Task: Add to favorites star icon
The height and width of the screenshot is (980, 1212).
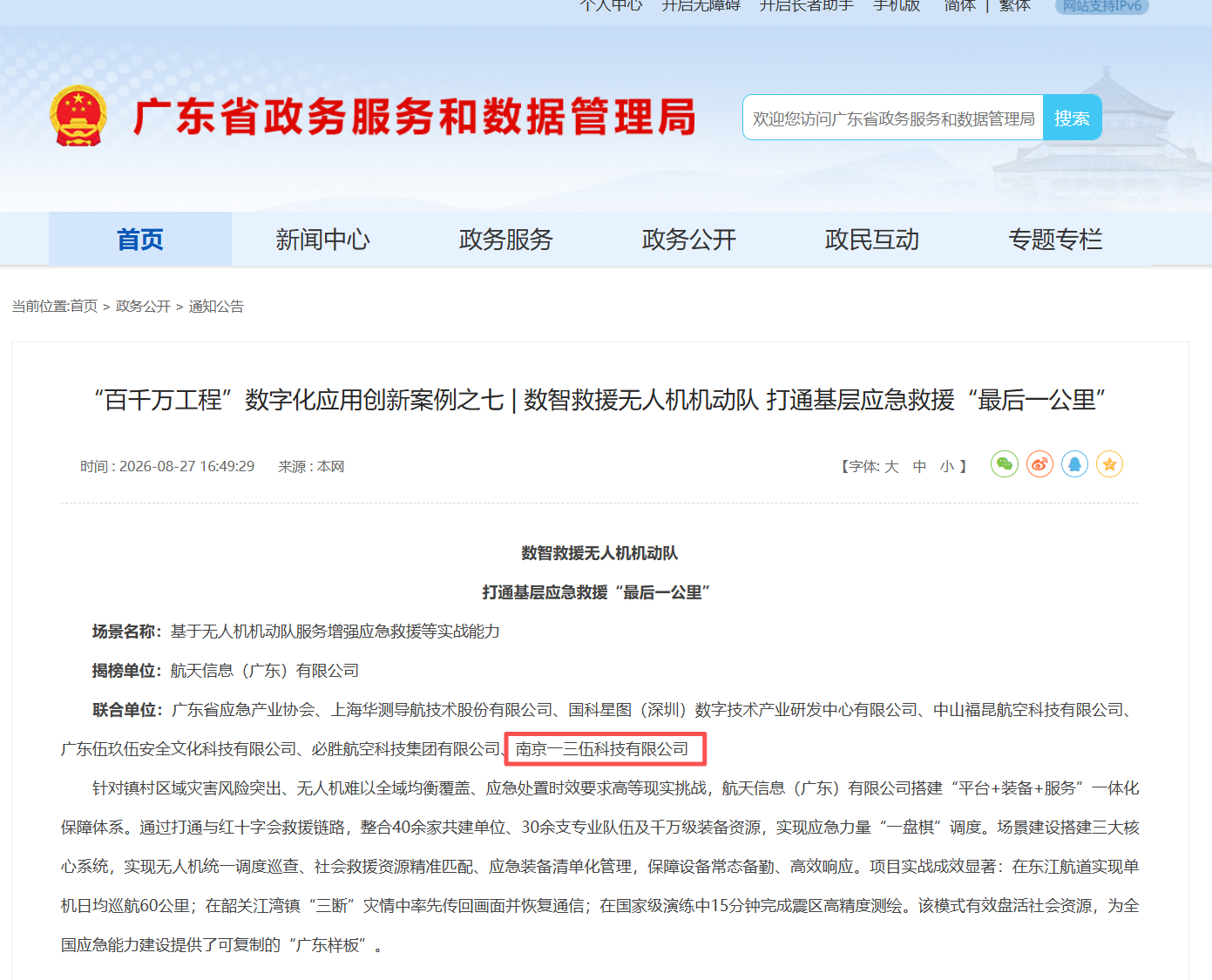Action: click(x=1109, y=464)
